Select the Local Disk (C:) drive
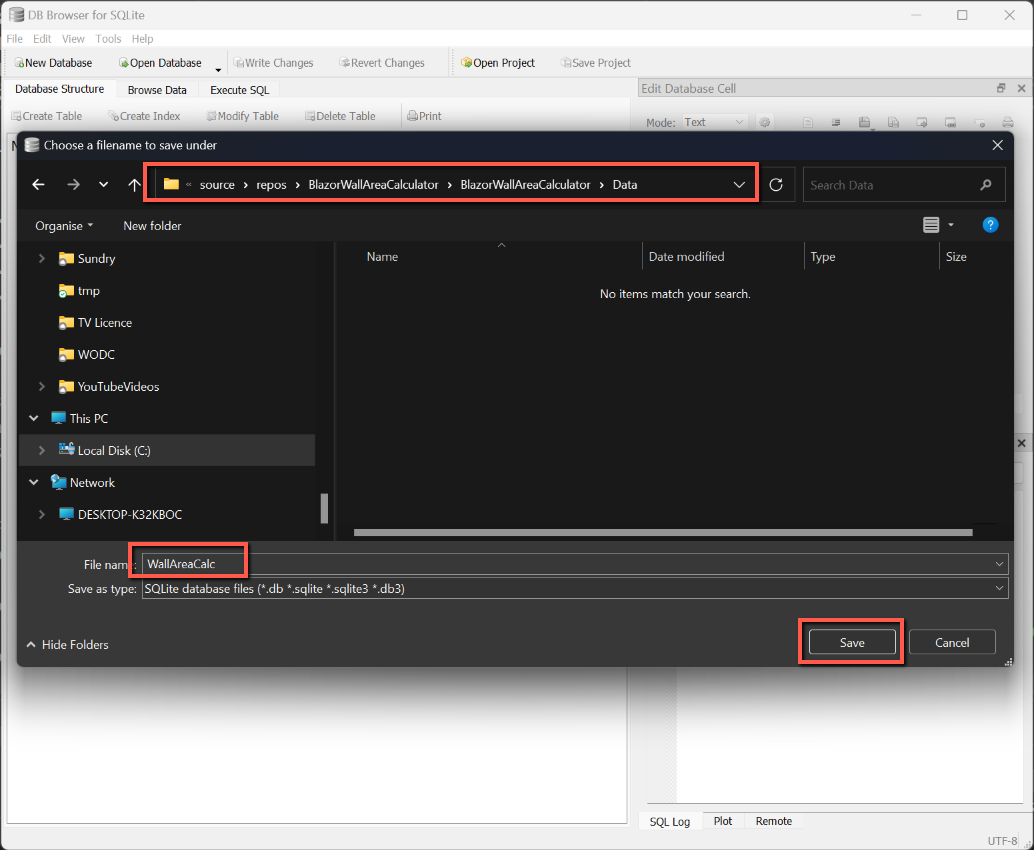Image resolution: width=1034 pixels, height=850 pixels. pyautogui.click(x=114, y=451)
